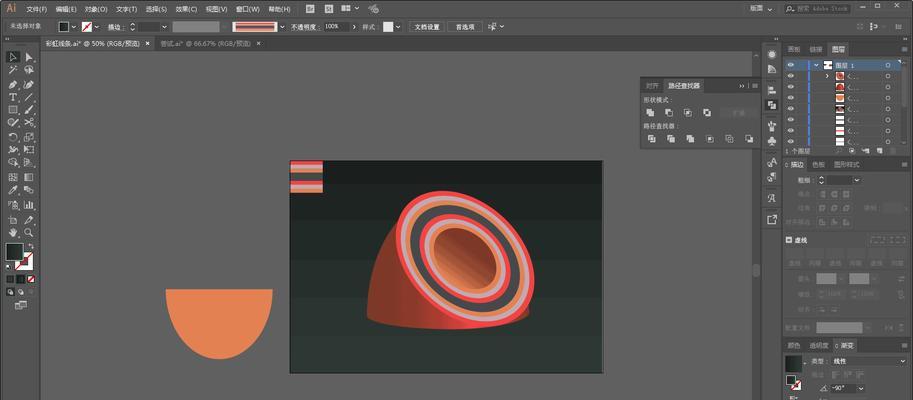Open the Pathfinder panel from the dock
The height and width of the screenshot is (400, 913).
click(772, 105)
